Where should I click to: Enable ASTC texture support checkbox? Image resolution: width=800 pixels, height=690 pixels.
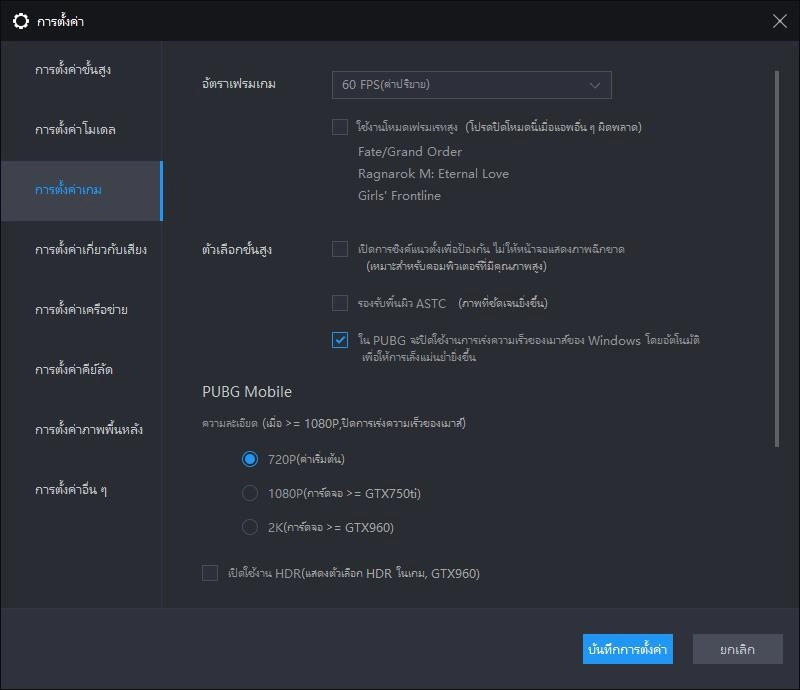pyautogui.click(x=340, y=302)
